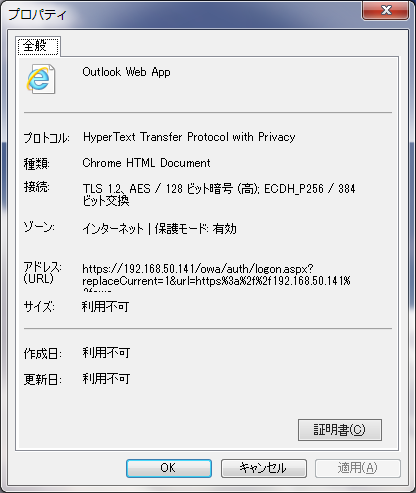
Task: Click the 適用(A) apply button
Action: 358,468
